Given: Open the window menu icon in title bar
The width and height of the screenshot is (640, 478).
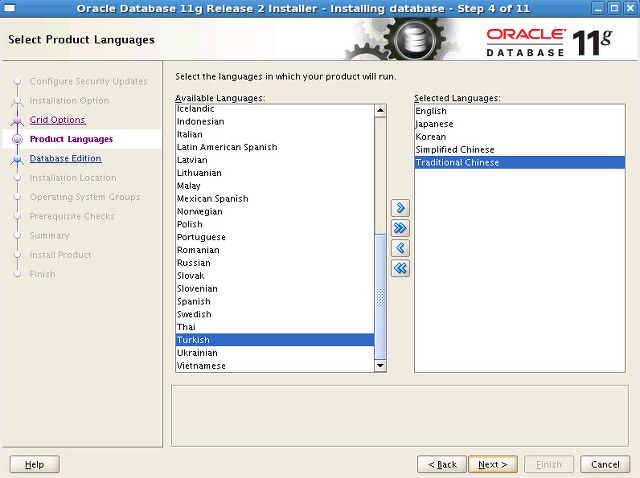Looking at the screenshot, I should coord(9,8).
